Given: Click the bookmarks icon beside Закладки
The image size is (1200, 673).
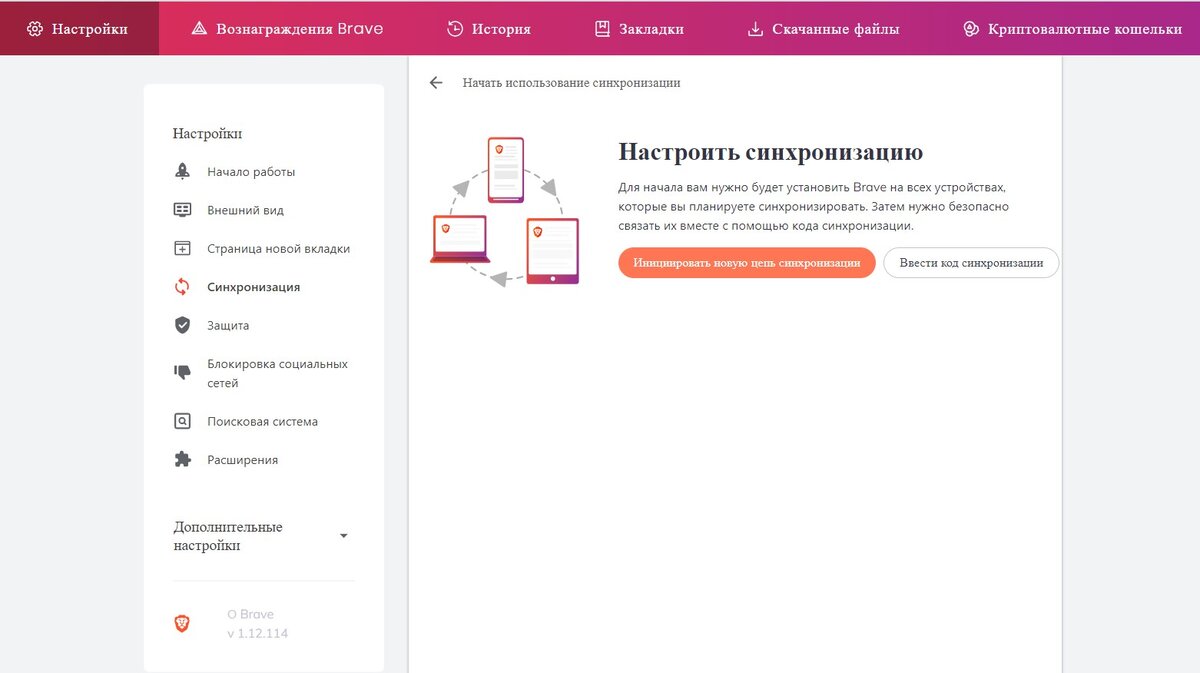Looking at the screenshot, I should (602, 29).
